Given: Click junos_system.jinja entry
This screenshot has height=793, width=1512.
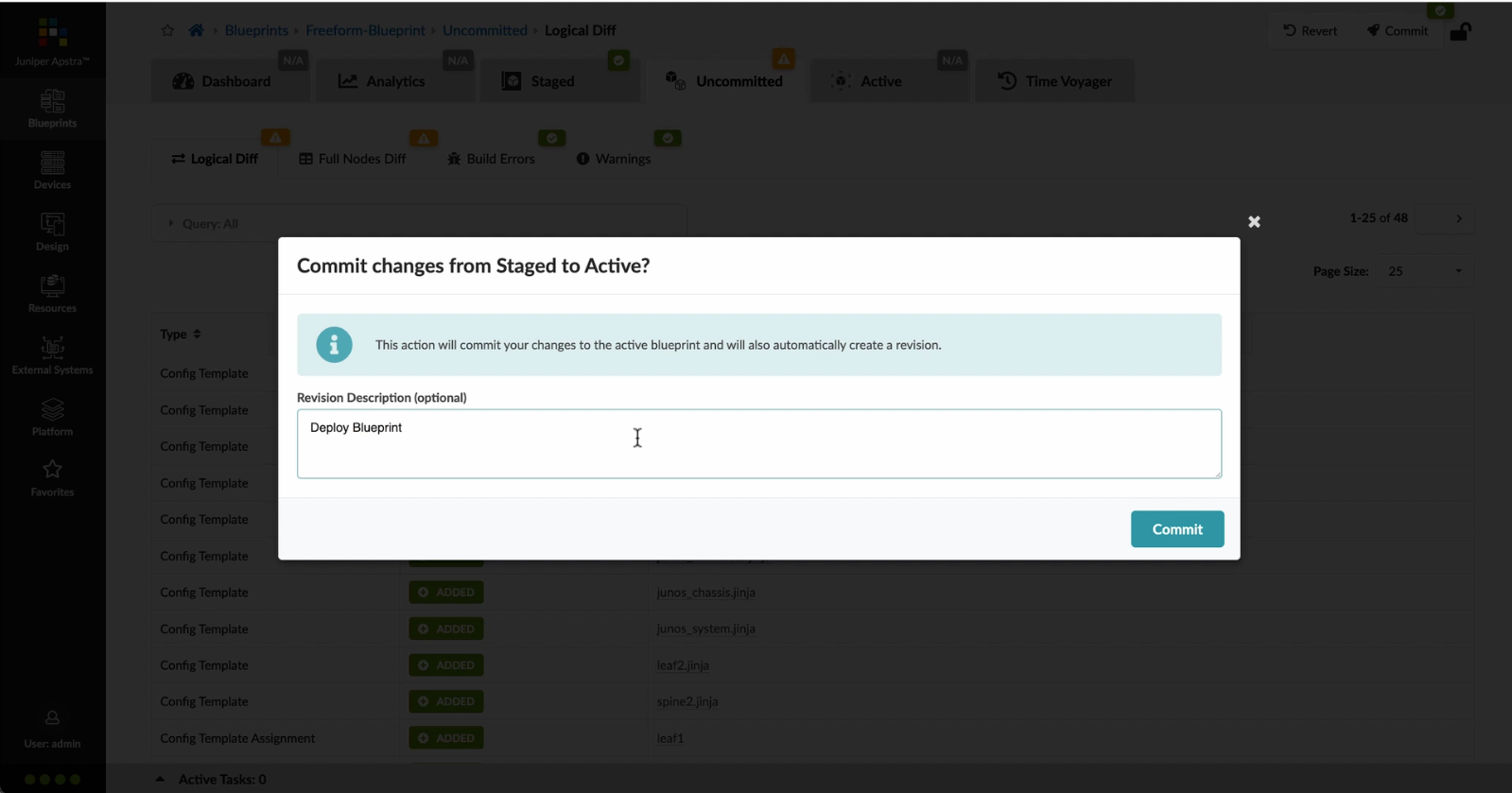Looking at the screenshot, I should pyautogui.click(x=705, y=629).
